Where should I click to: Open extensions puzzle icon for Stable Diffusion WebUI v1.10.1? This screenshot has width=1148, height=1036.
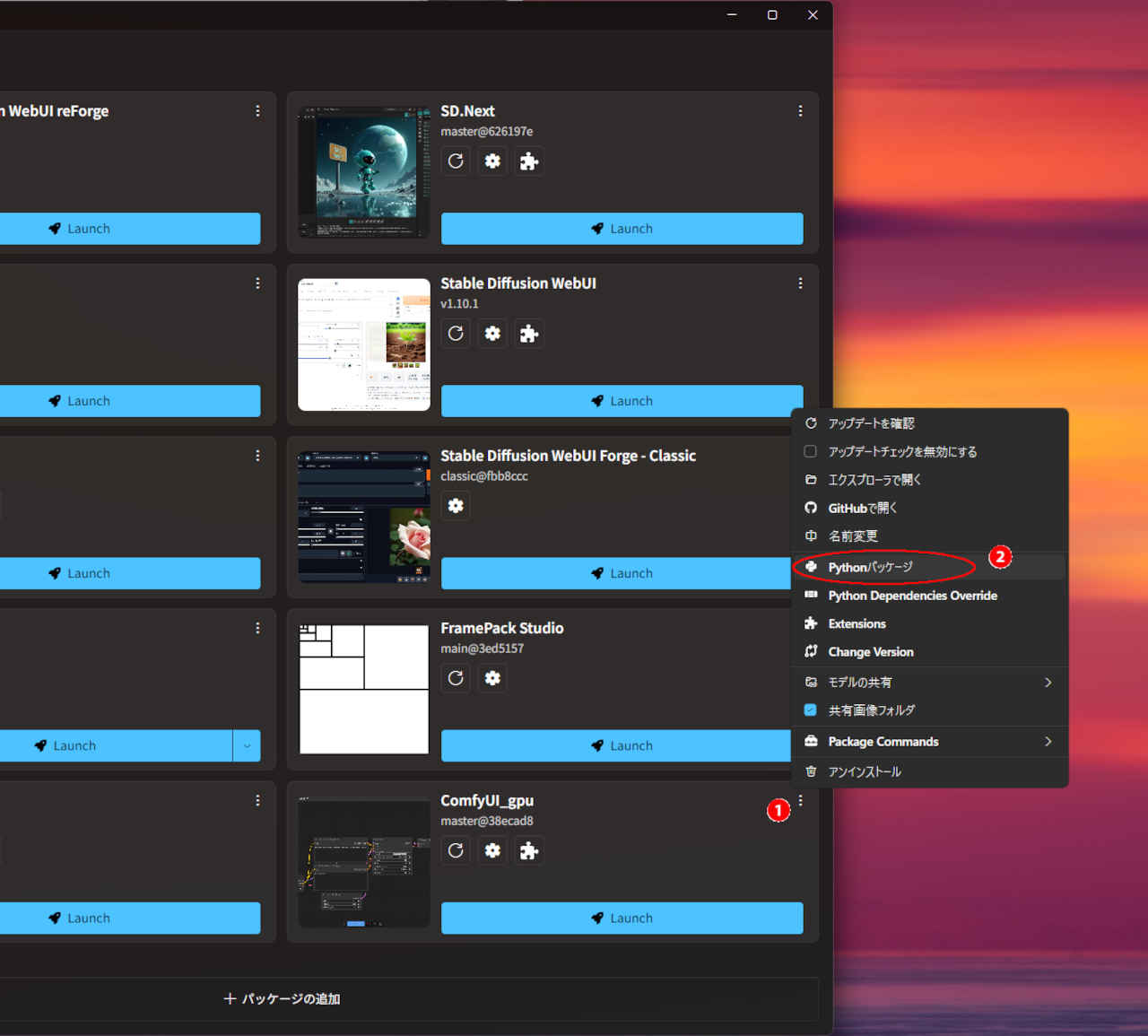click(x=529, y=334)
